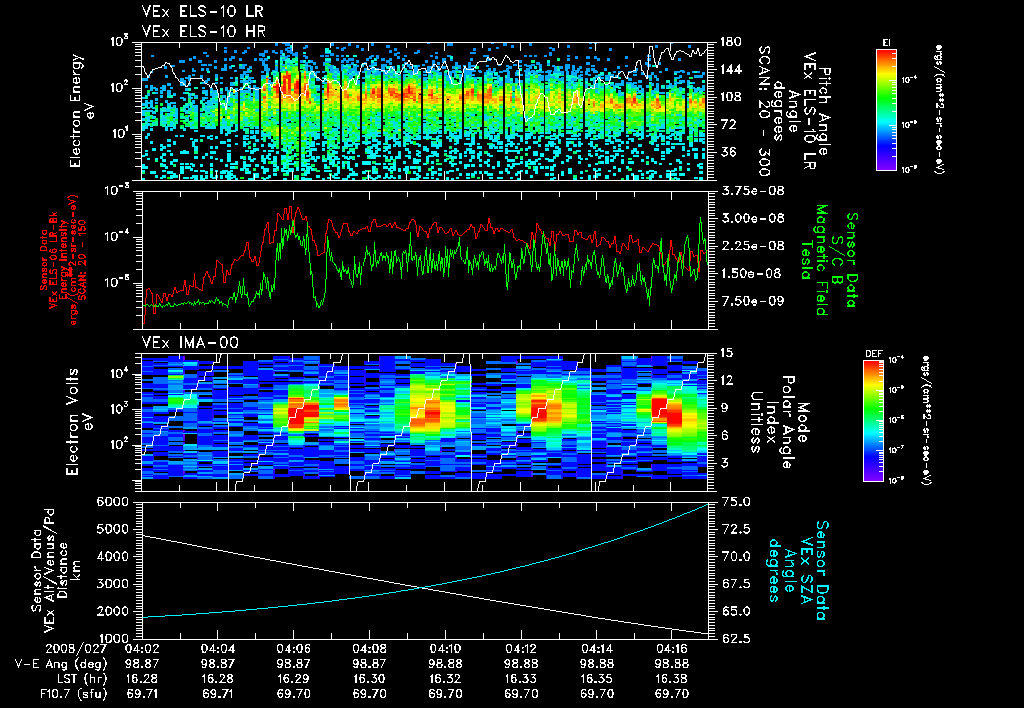This screenshot has height=708, width=1024.
Task: Click the altitude tick '2000'
Action: click(x=111, y=611)
